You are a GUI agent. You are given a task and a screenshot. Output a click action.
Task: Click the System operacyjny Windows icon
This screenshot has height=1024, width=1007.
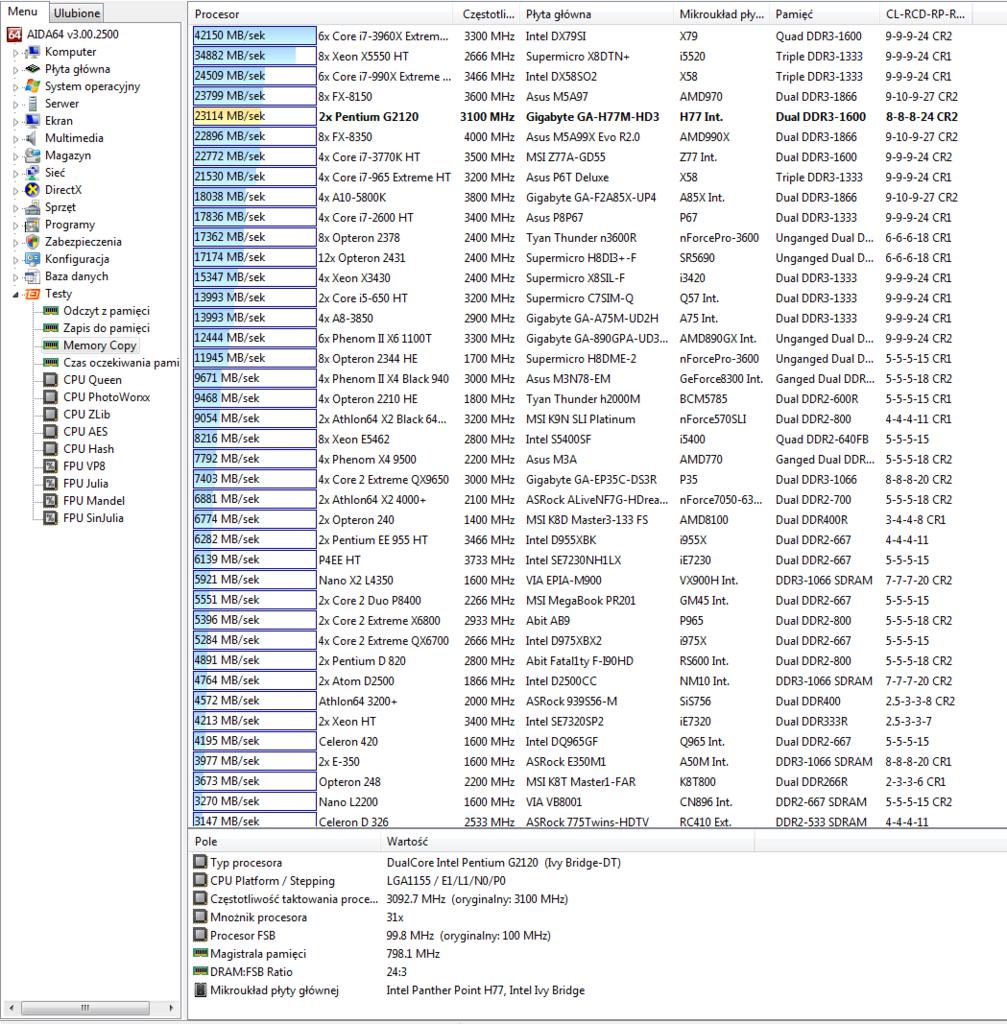(x=32, y=86)
